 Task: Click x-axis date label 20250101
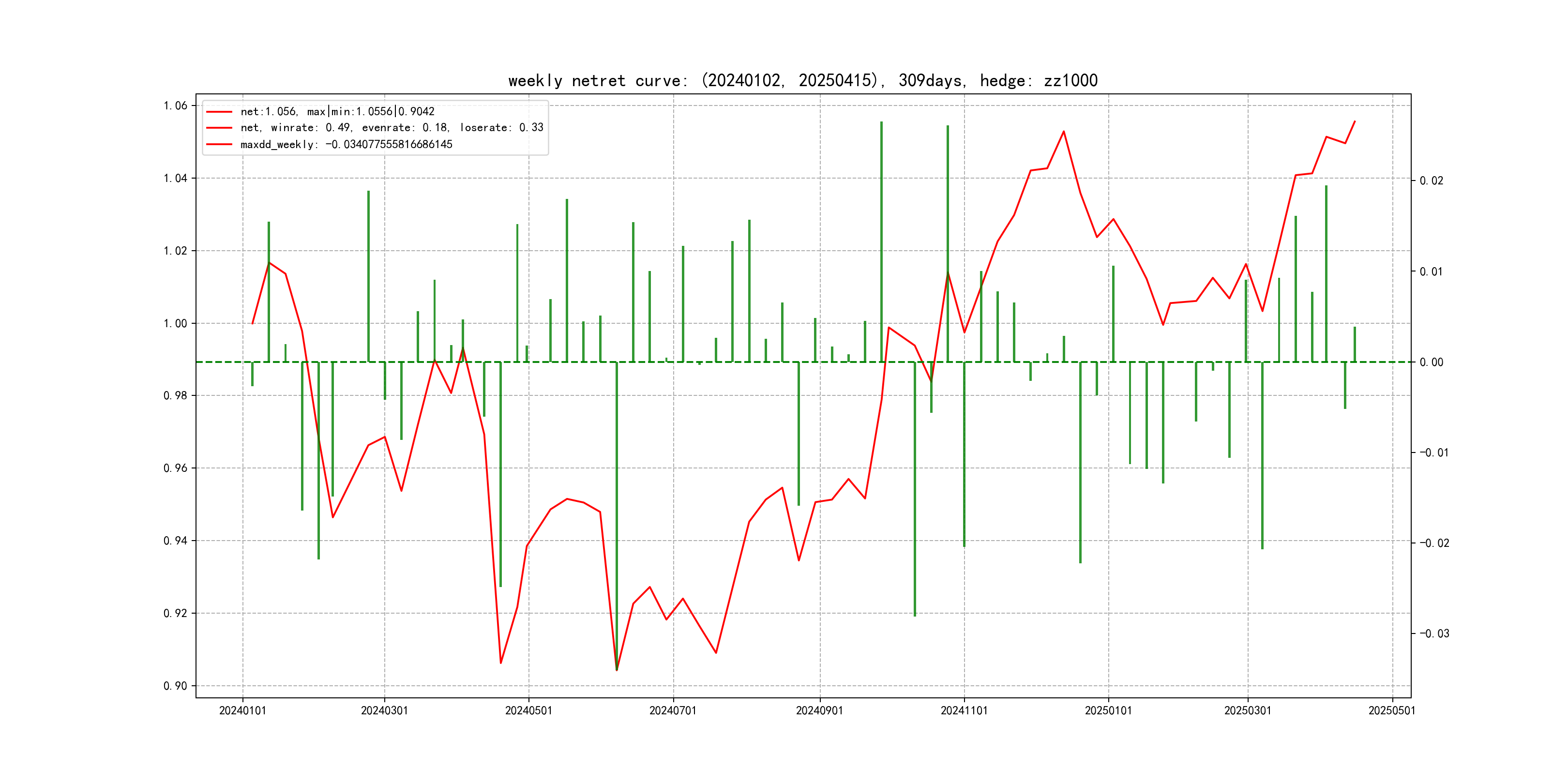point(1108,710)
